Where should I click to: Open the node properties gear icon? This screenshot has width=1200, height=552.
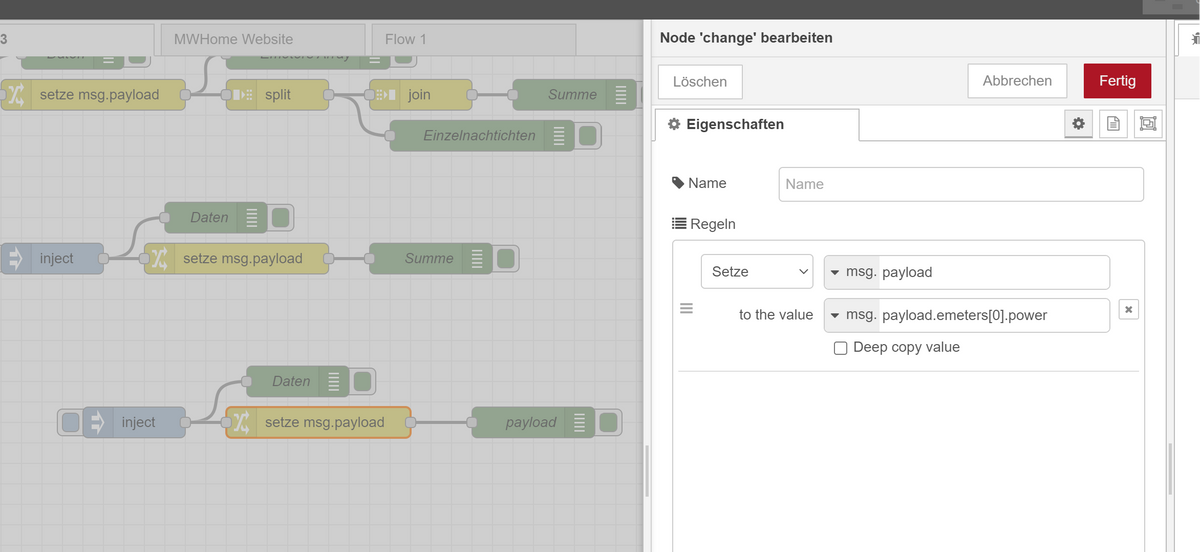pos(1078,124)
